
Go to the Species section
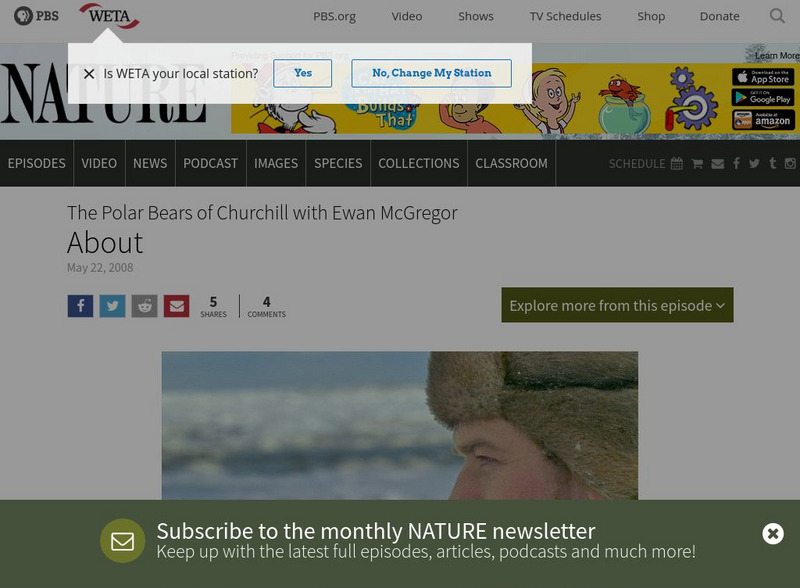[338, 163]
